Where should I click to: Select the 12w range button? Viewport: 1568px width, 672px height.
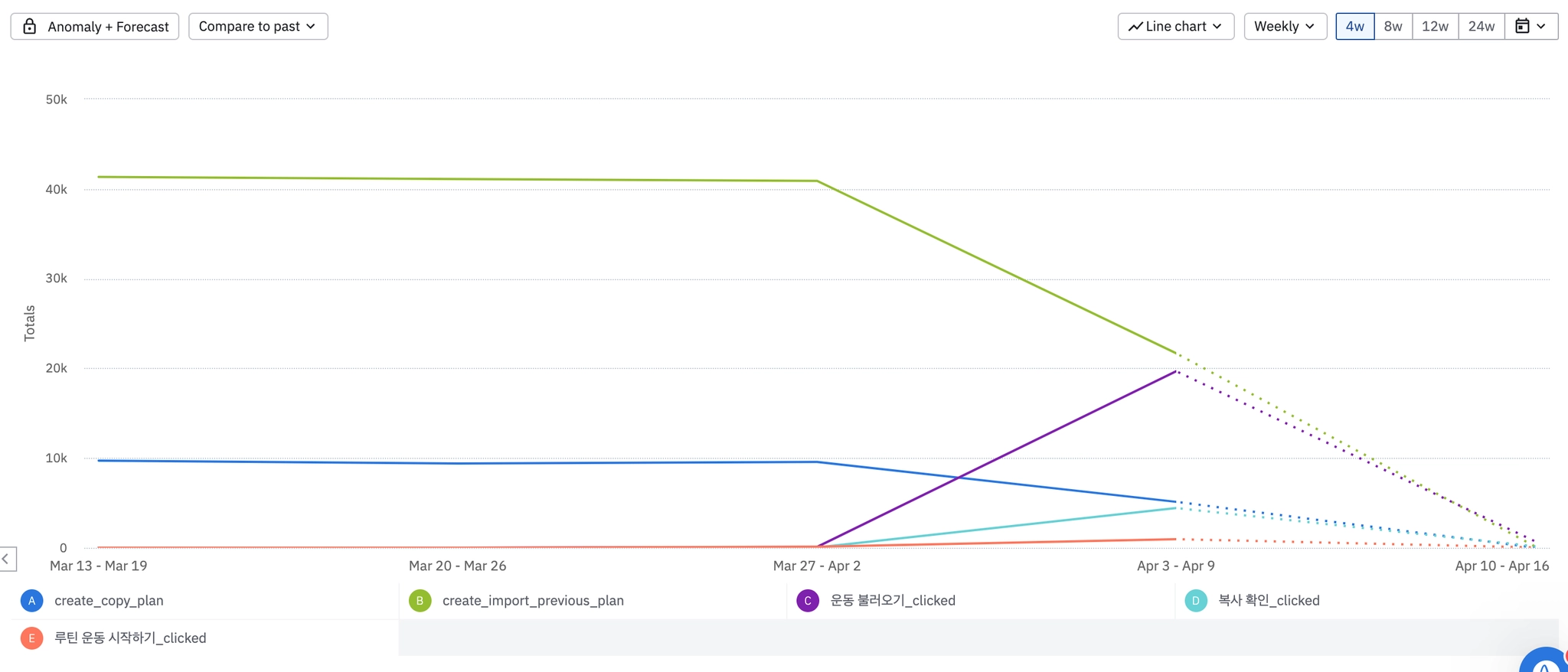(x=1435, y=26)
